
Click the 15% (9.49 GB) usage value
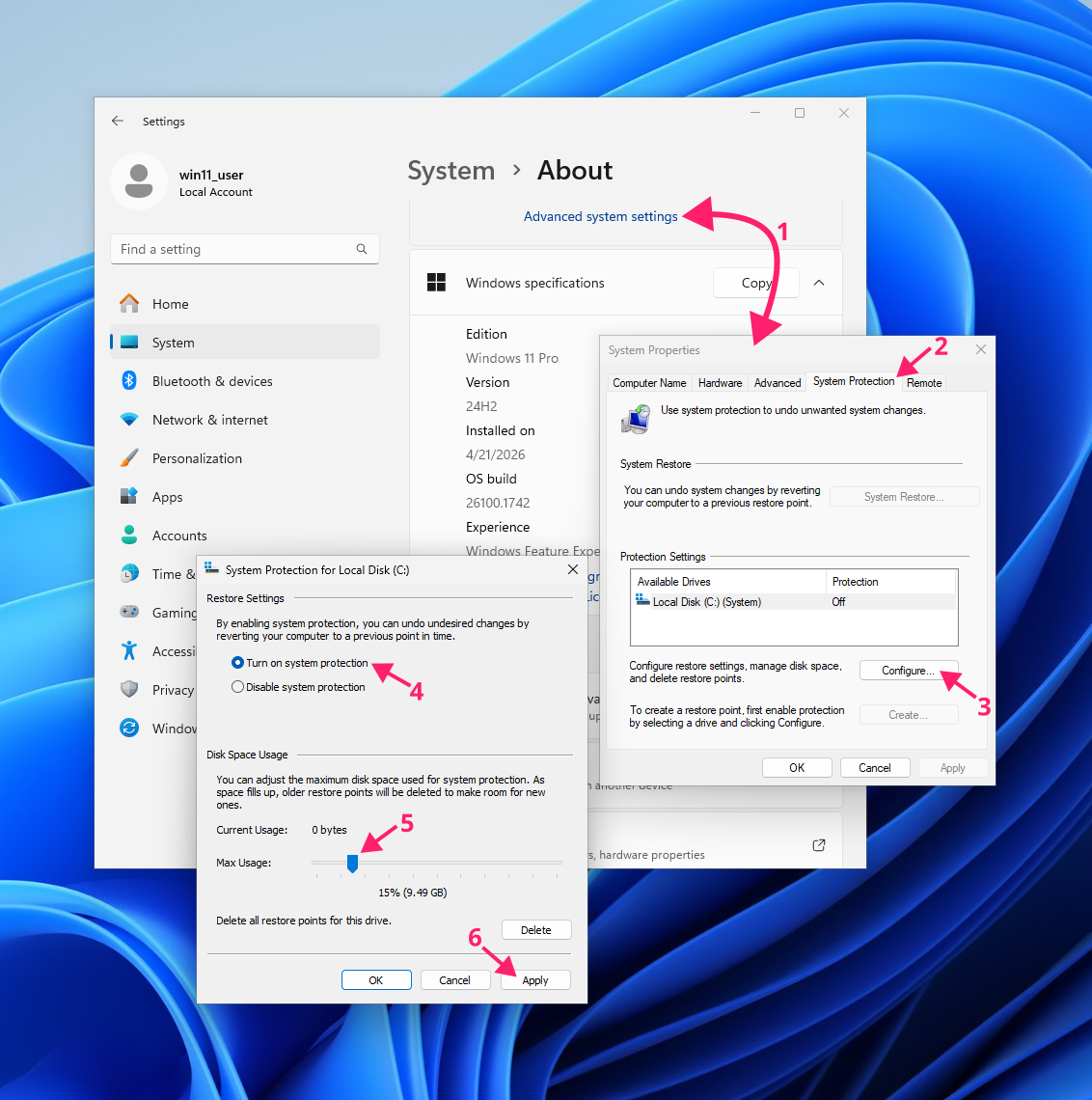pos(412,893)
